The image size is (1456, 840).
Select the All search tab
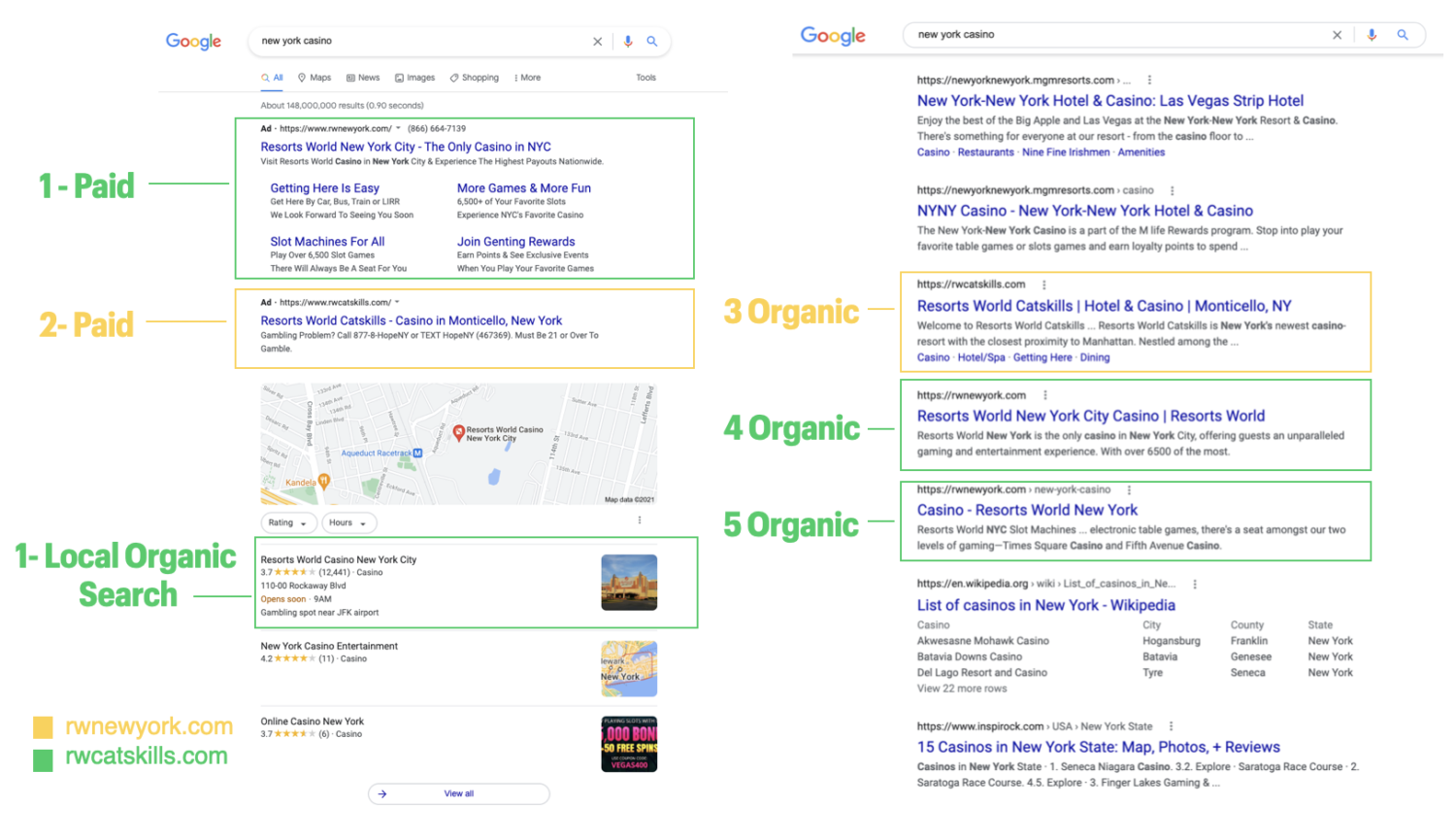tap(273, 78)
